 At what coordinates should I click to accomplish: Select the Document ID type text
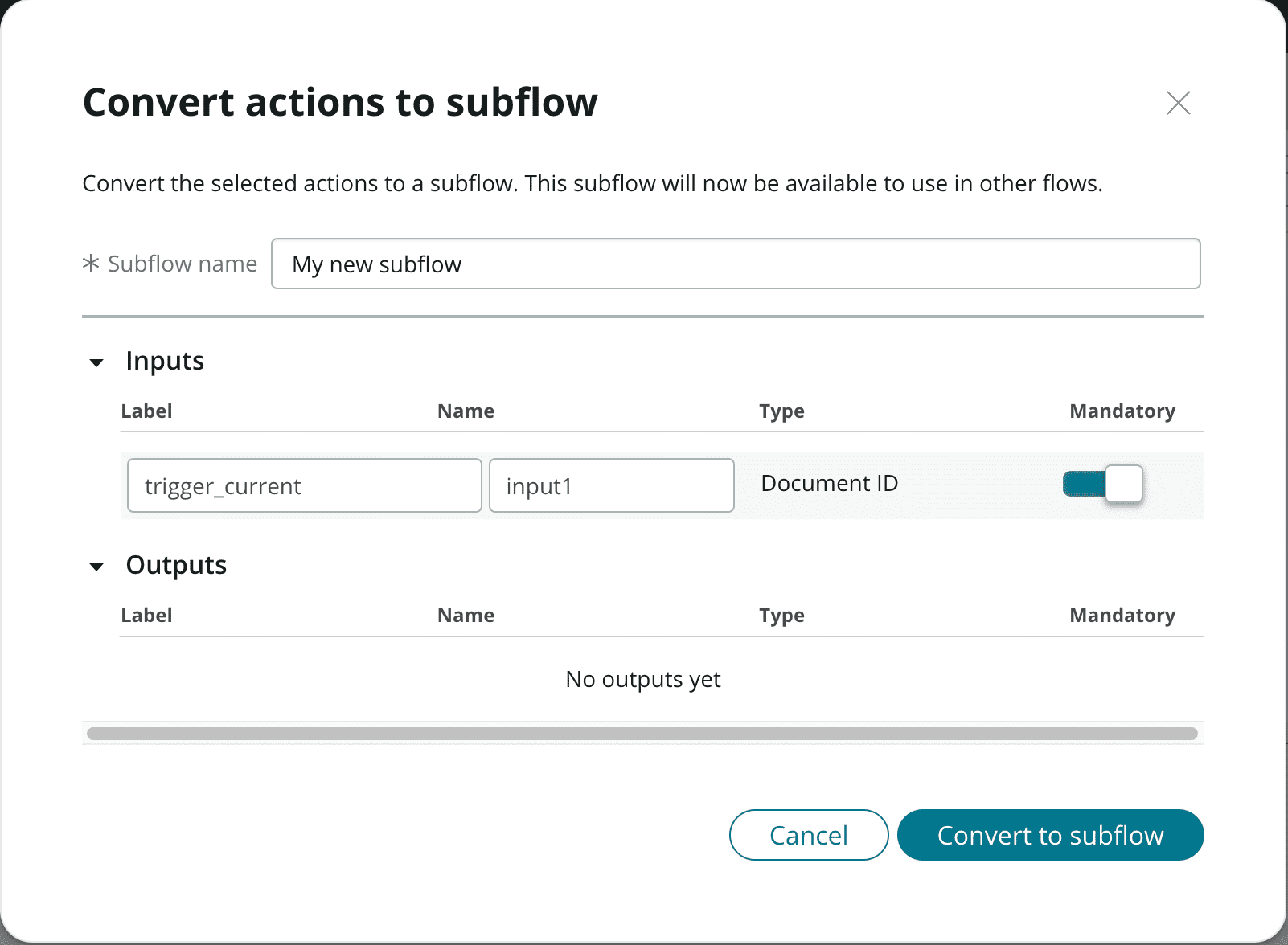click(829, 483)
